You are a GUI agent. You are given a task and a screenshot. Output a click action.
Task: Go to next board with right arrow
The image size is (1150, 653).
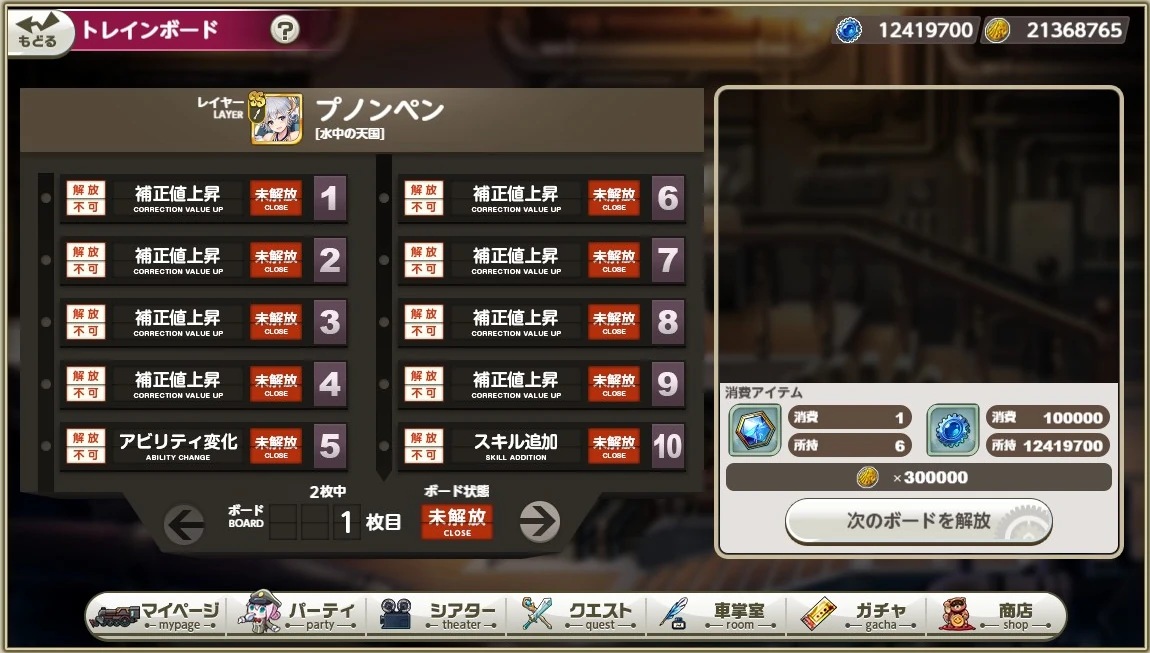point(540,522)
